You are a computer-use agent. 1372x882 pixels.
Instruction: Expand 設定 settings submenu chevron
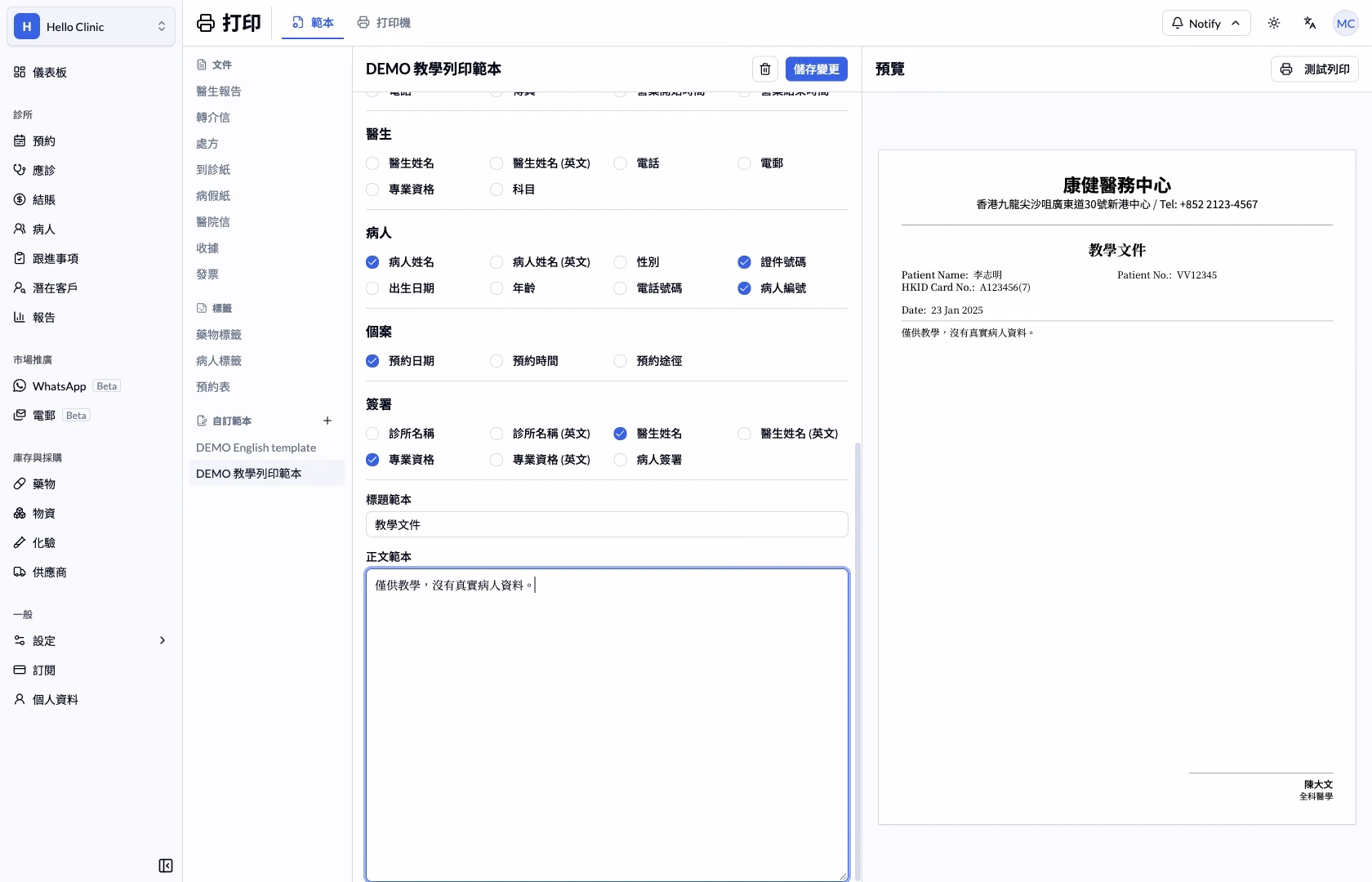162,640
